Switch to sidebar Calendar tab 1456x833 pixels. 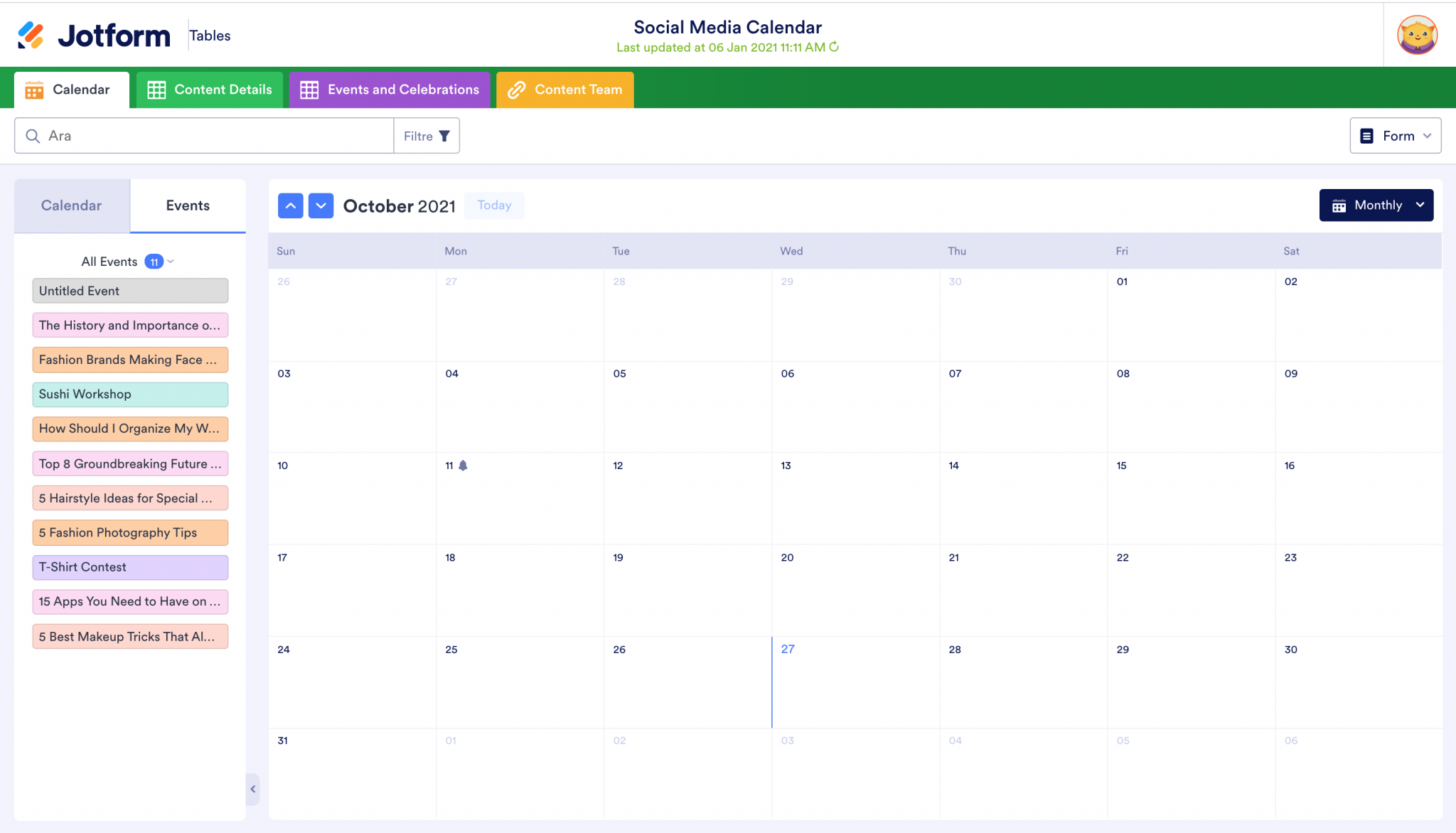71,205
